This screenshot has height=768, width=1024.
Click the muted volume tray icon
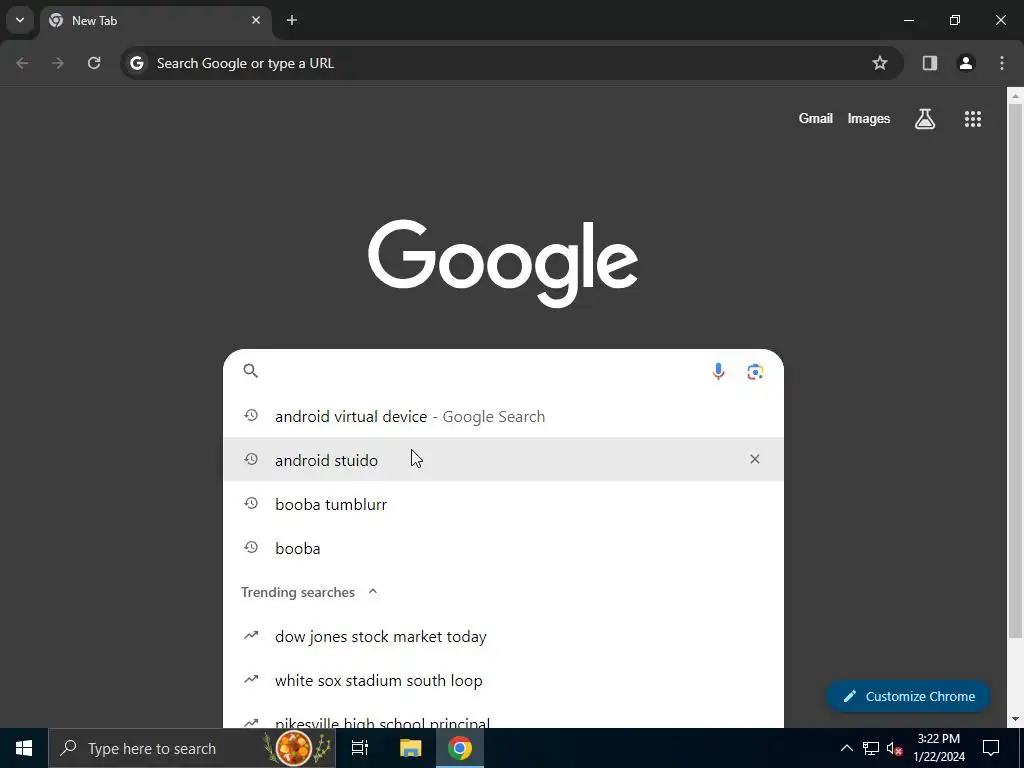(x=895, y=748)
